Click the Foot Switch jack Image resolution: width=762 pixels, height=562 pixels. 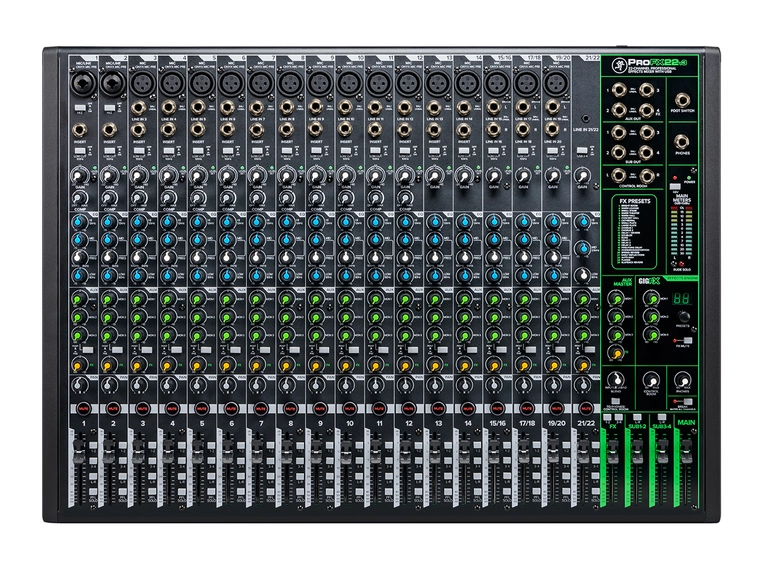click(682, 101)
